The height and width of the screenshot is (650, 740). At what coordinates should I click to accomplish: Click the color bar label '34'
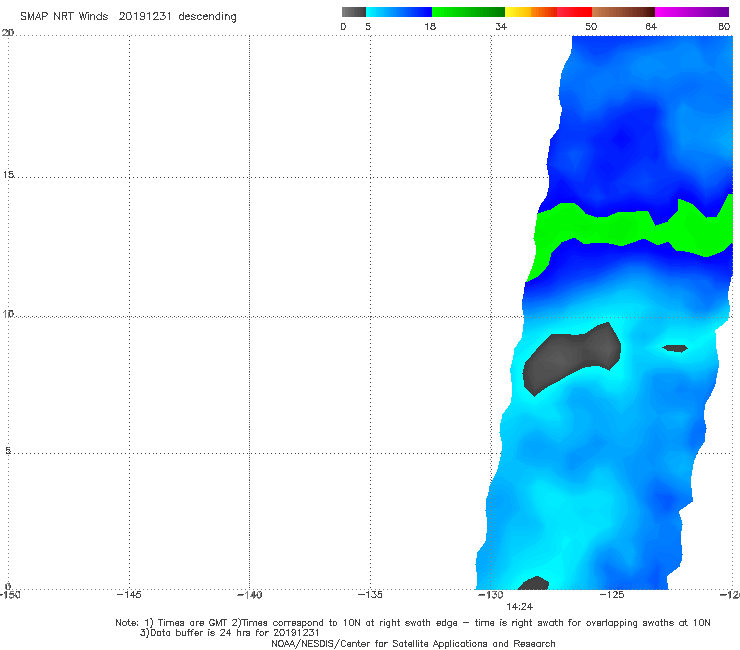(501, 27)
